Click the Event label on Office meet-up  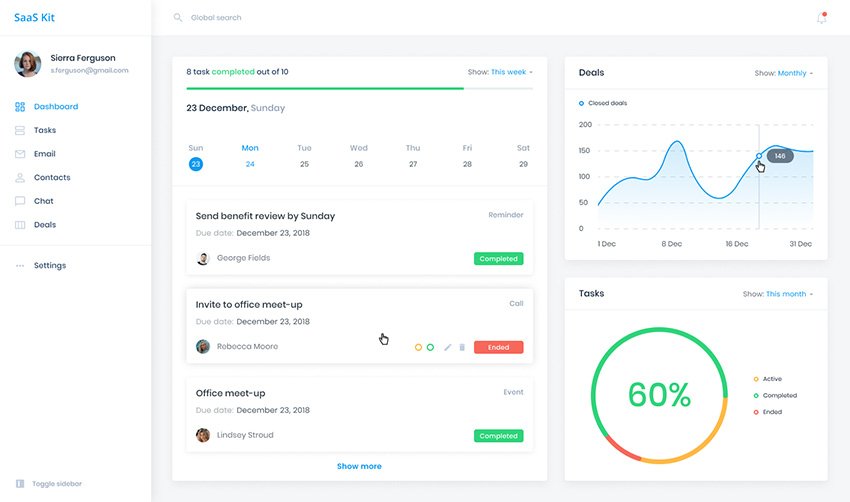click(513, 392)
